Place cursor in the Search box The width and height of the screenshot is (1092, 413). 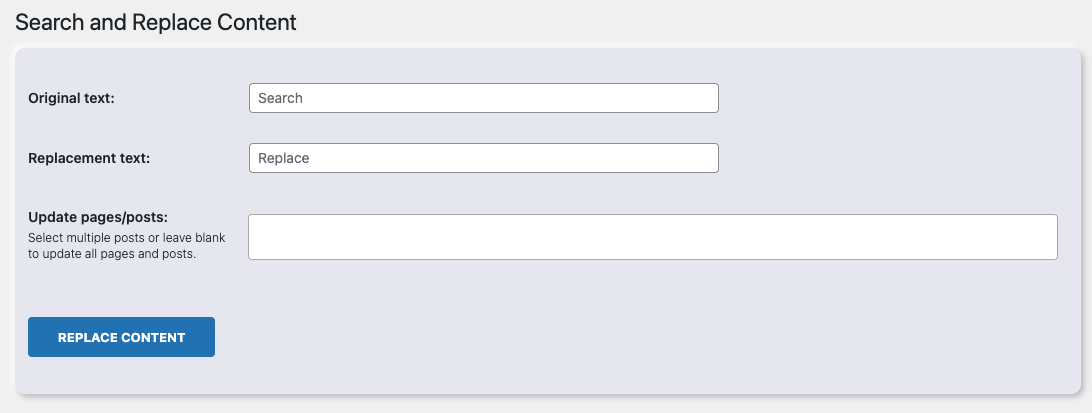pos(483,98)
